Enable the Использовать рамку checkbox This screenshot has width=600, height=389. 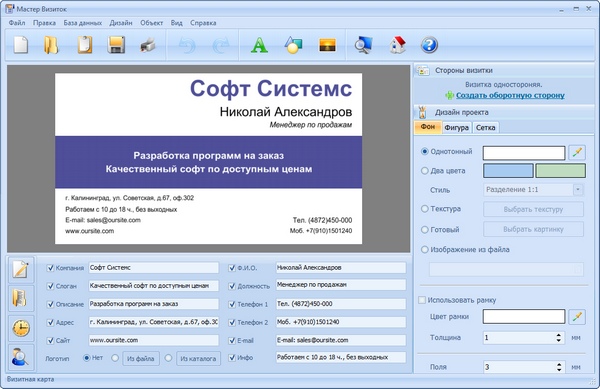(x=422, y=300)
